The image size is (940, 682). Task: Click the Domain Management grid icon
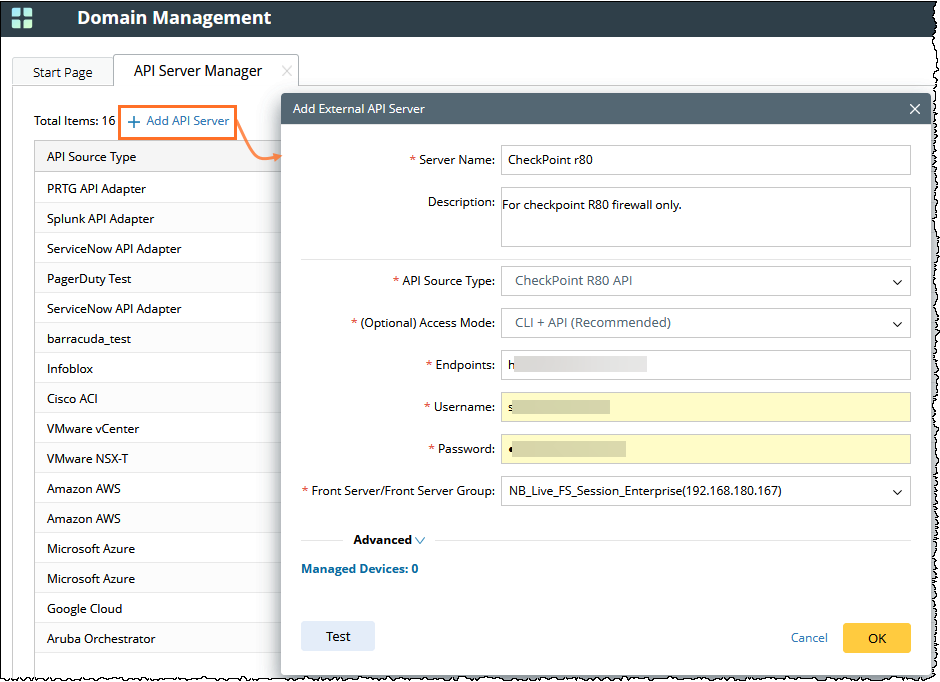point(22,18)
